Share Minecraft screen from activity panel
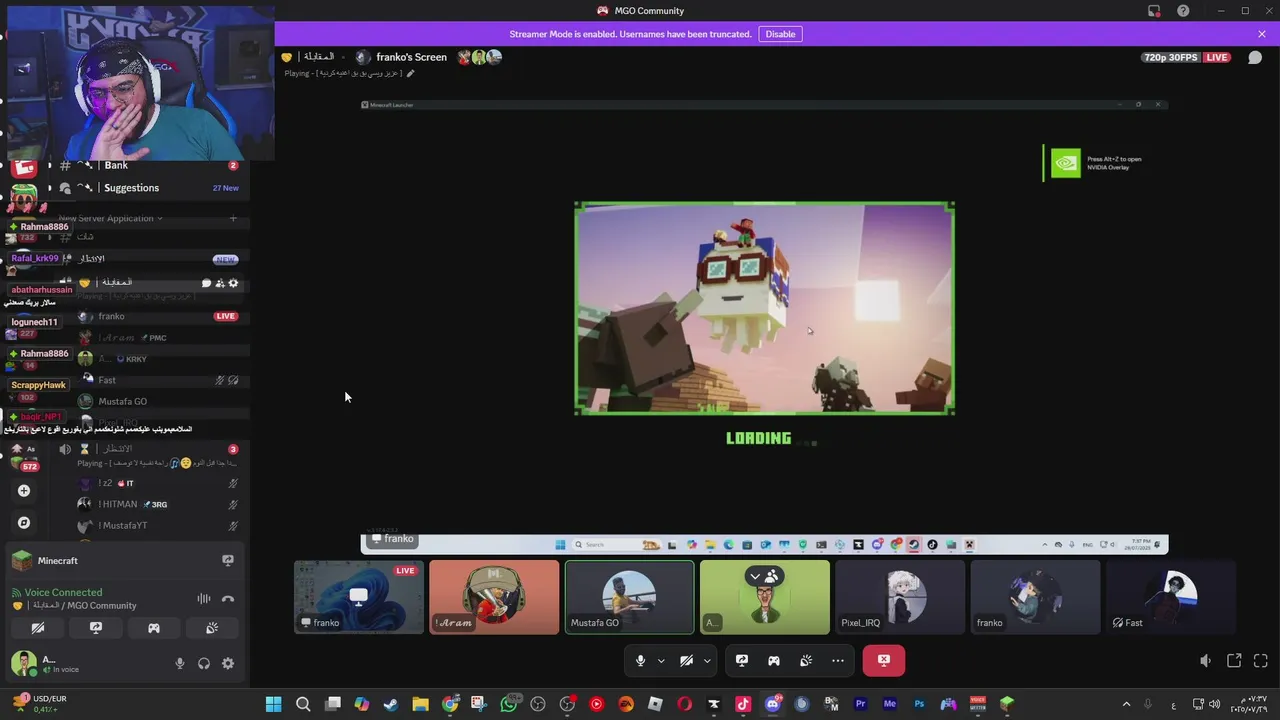 point(228,561)
